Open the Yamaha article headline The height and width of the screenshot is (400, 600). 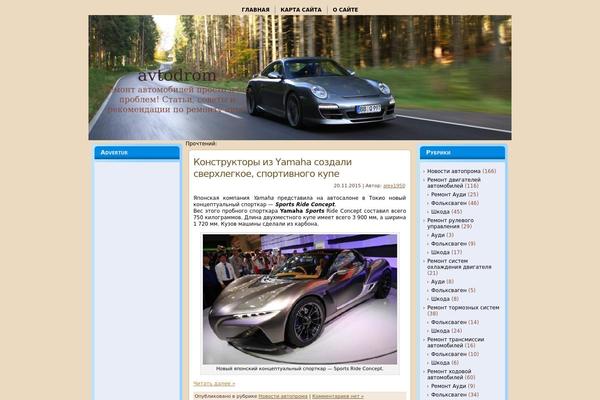272,168
